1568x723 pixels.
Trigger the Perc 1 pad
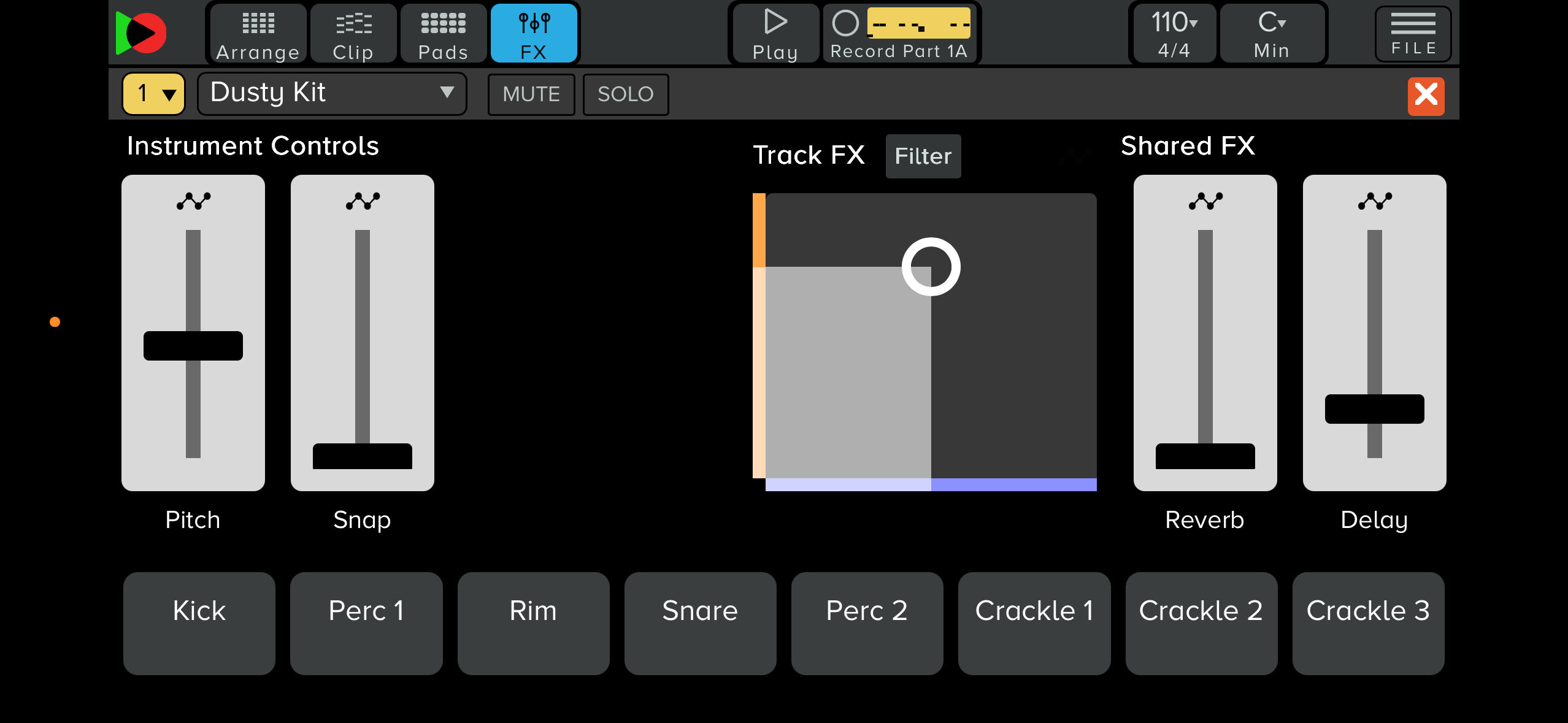click(366, 624)
